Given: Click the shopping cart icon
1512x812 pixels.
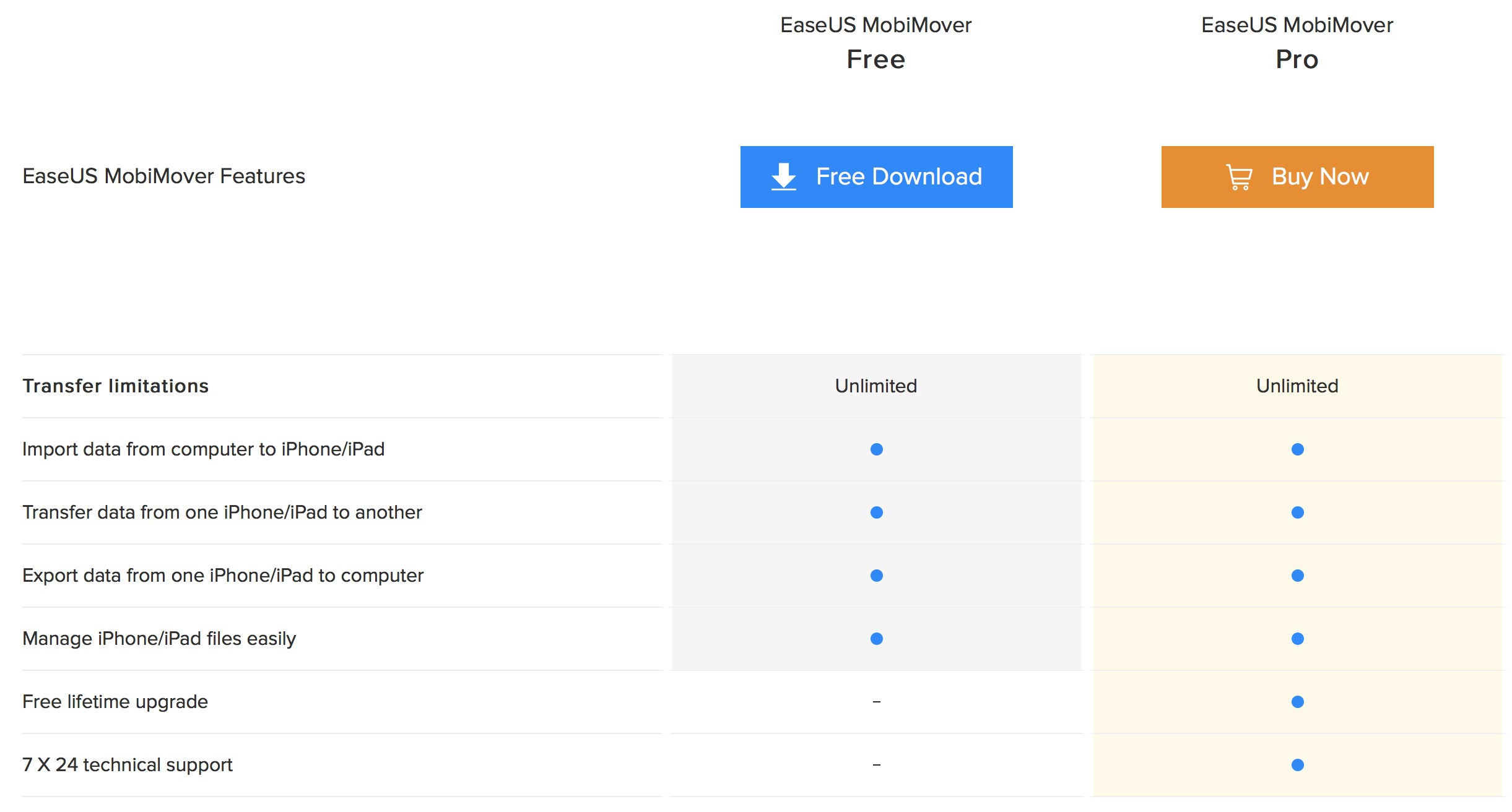Looking at the screenshot, I should [x=1239, y=177].
